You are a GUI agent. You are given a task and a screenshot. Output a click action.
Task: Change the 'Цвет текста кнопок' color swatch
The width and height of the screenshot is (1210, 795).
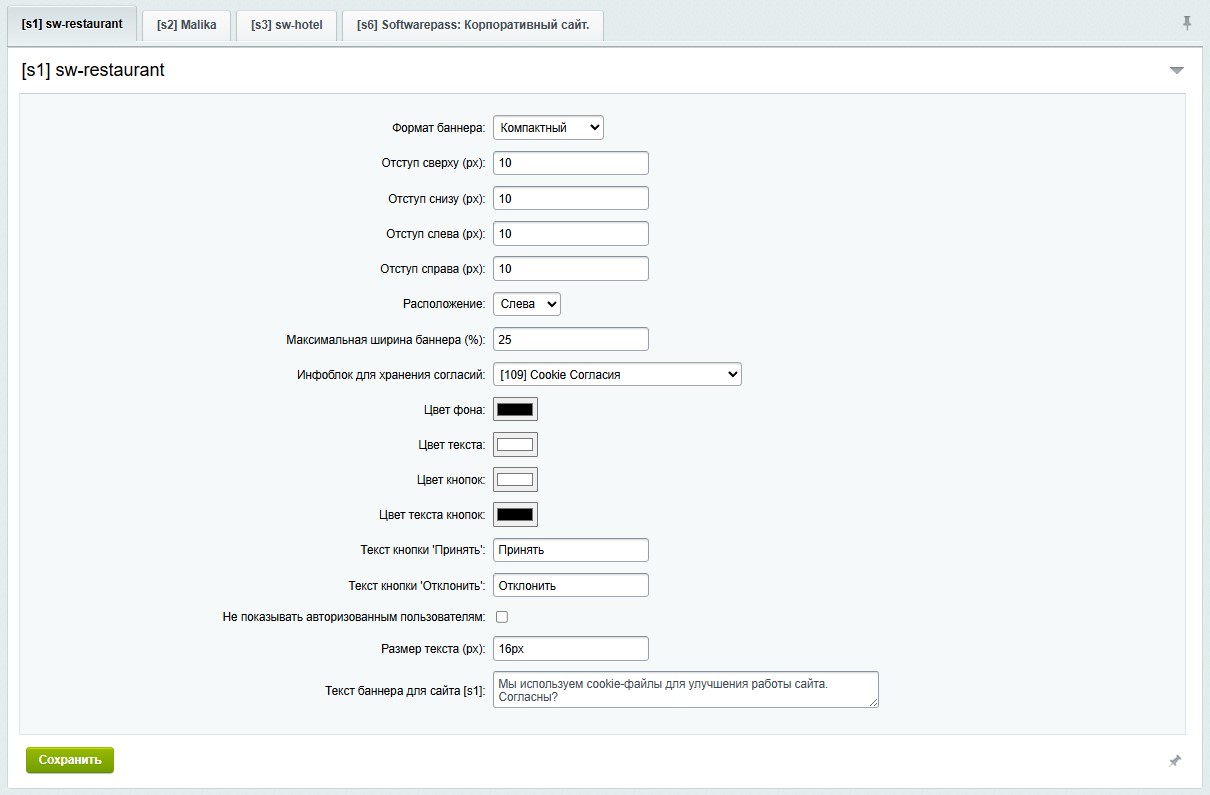[x=515, y=515]
